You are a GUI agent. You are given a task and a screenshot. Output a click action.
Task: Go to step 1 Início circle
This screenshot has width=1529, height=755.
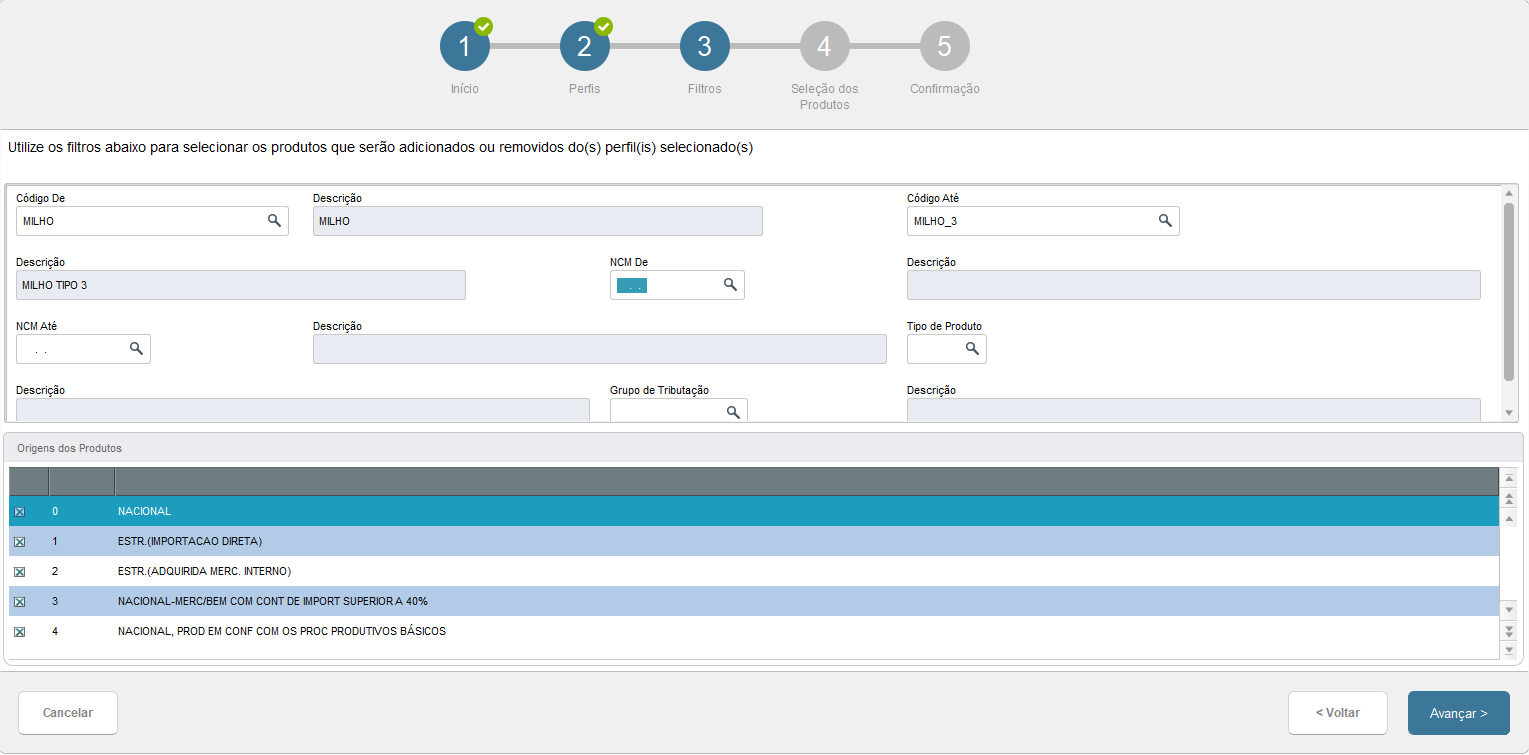point(465,46)
